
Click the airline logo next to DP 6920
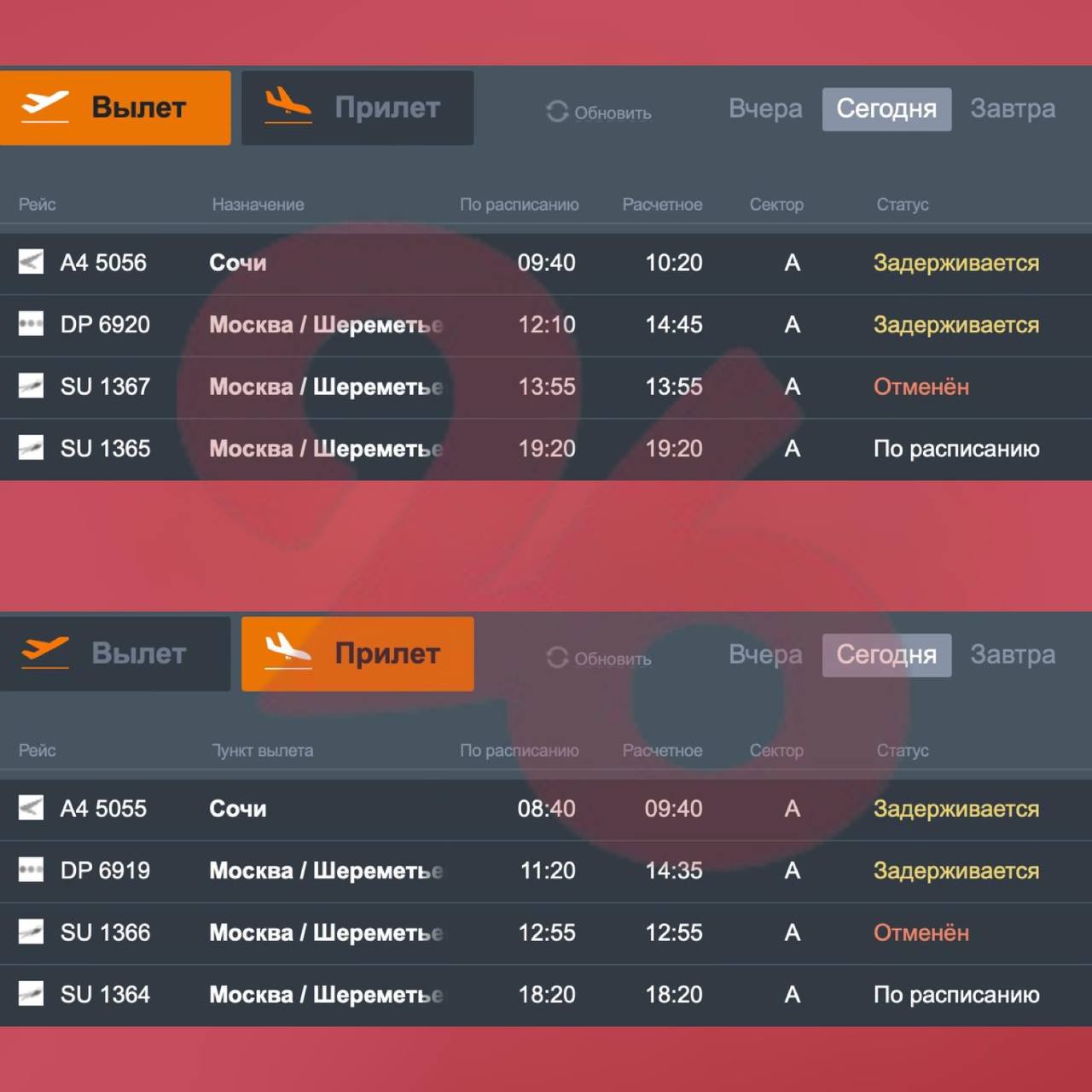point(31,324)
